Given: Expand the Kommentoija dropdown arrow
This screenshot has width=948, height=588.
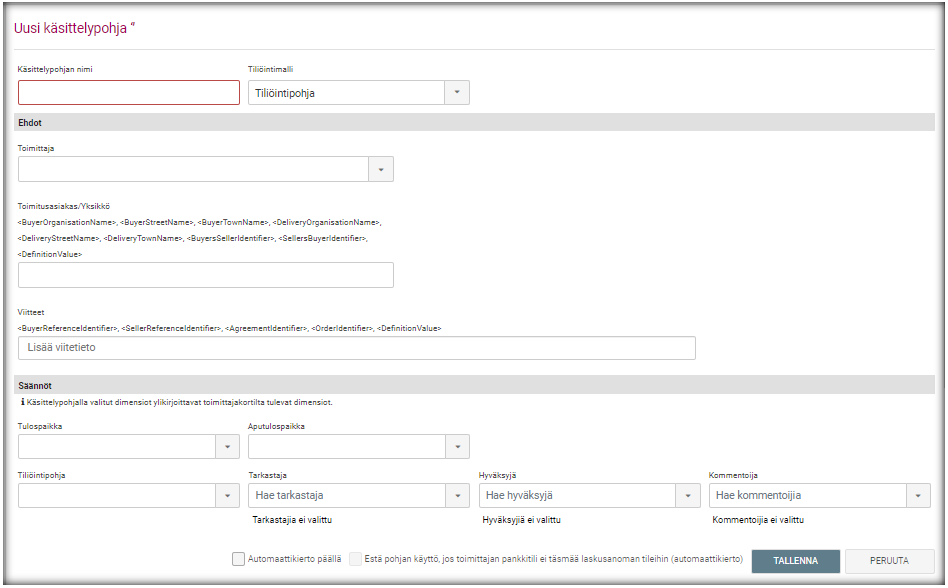Looking at the screenshot, I should tap(918, 496).
